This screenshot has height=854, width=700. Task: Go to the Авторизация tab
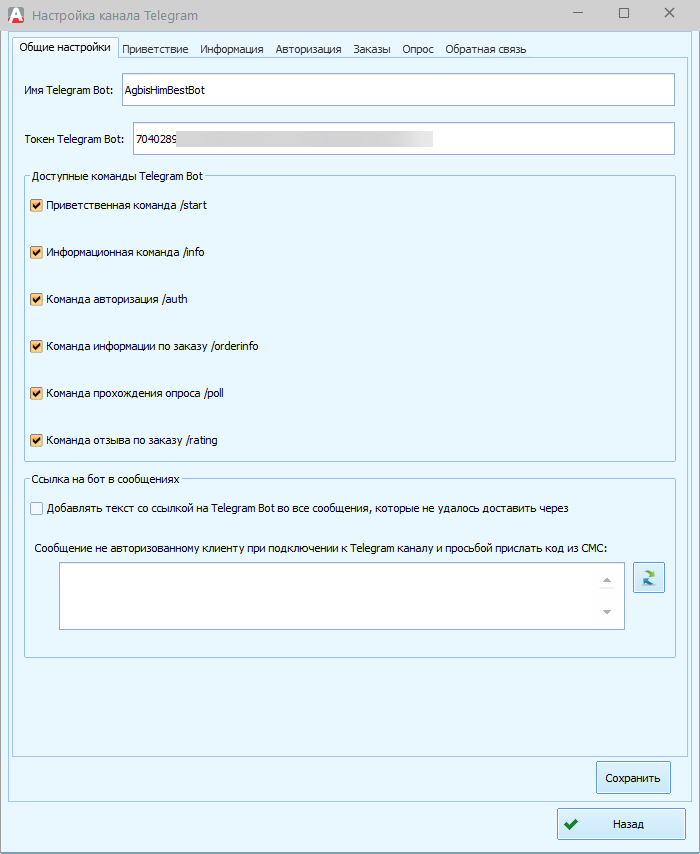[x=308, y=49]
